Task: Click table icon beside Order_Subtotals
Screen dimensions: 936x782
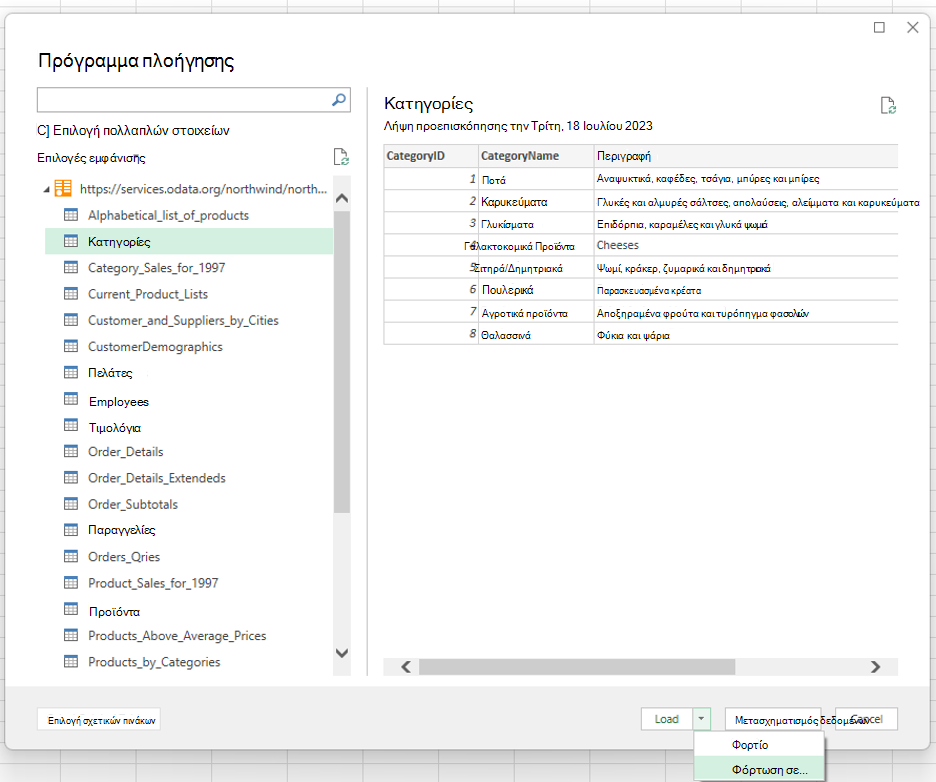Action: 71,504
